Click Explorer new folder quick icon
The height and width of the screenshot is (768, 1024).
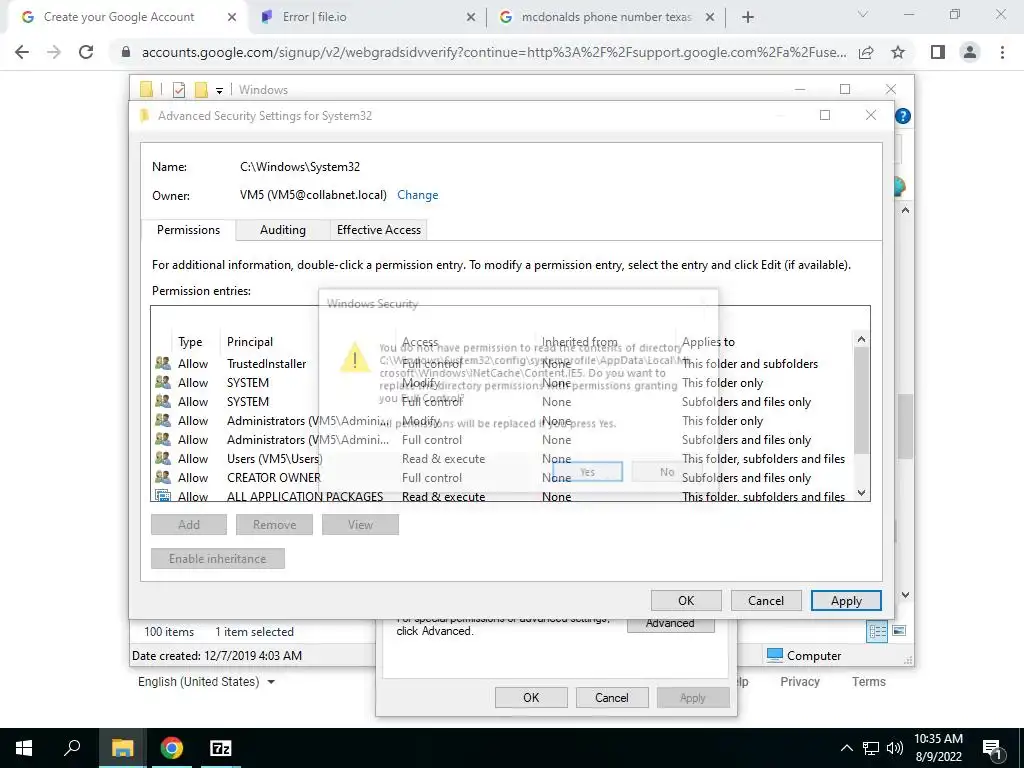click(201, 89)
